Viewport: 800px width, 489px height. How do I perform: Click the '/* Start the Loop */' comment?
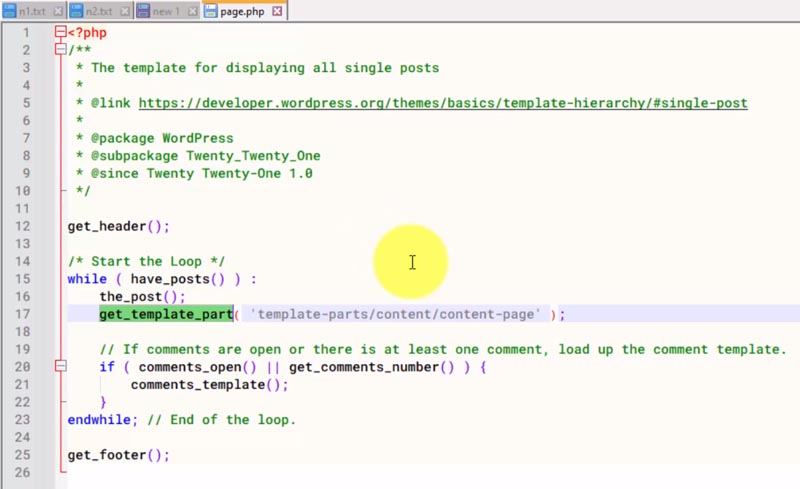(x=146, y=261)
